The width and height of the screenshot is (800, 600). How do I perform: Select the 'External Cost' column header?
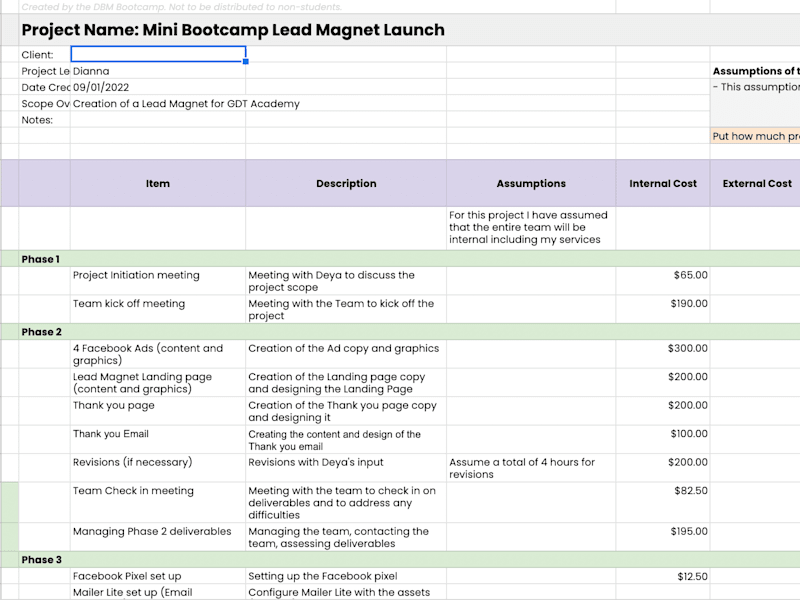tap(757, 184)
